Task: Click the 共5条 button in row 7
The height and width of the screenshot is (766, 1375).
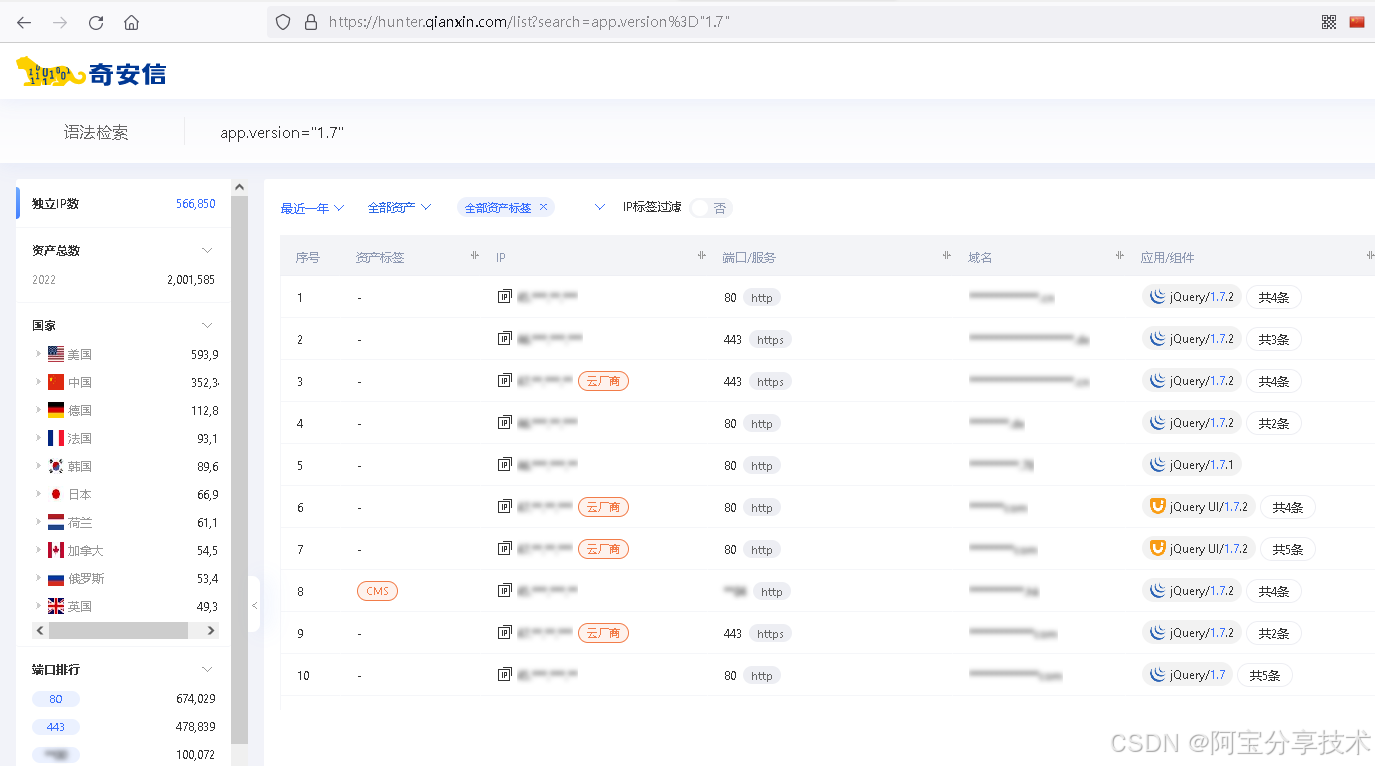Action: pos(1288,549)
